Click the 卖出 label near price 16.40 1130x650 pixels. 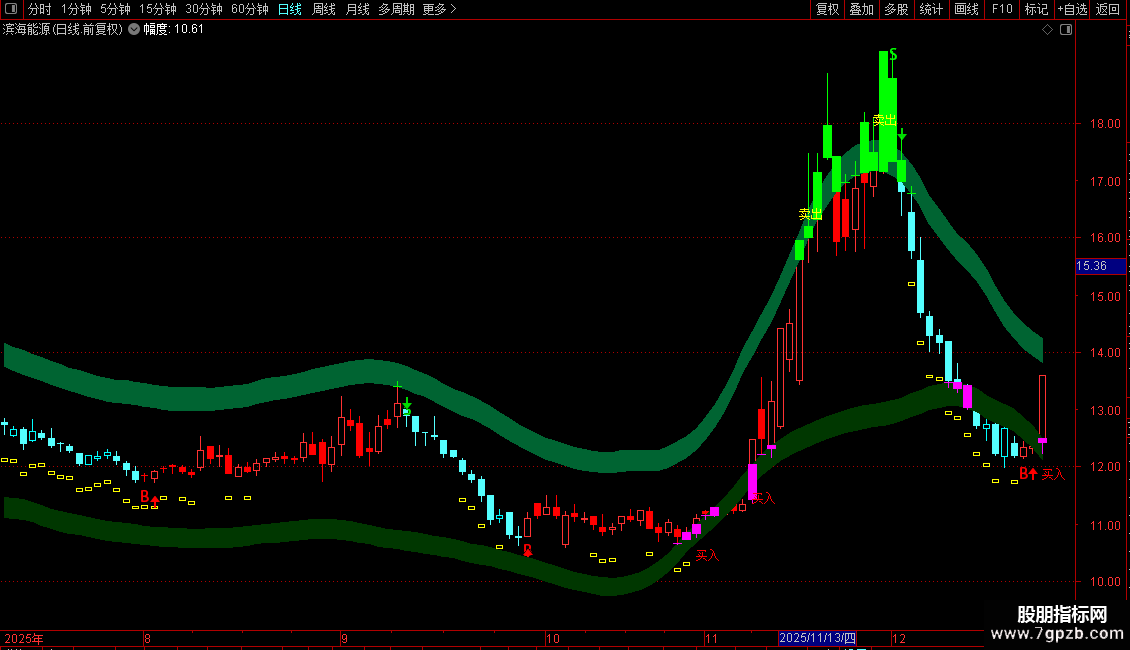pos(810,214)
